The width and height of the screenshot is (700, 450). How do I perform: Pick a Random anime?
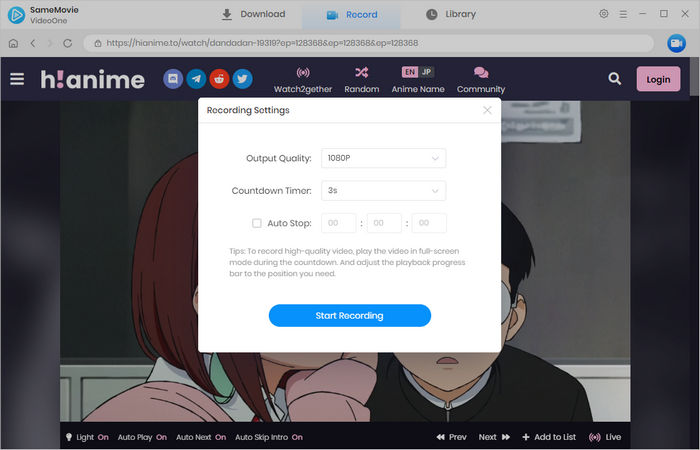[362, 80]
